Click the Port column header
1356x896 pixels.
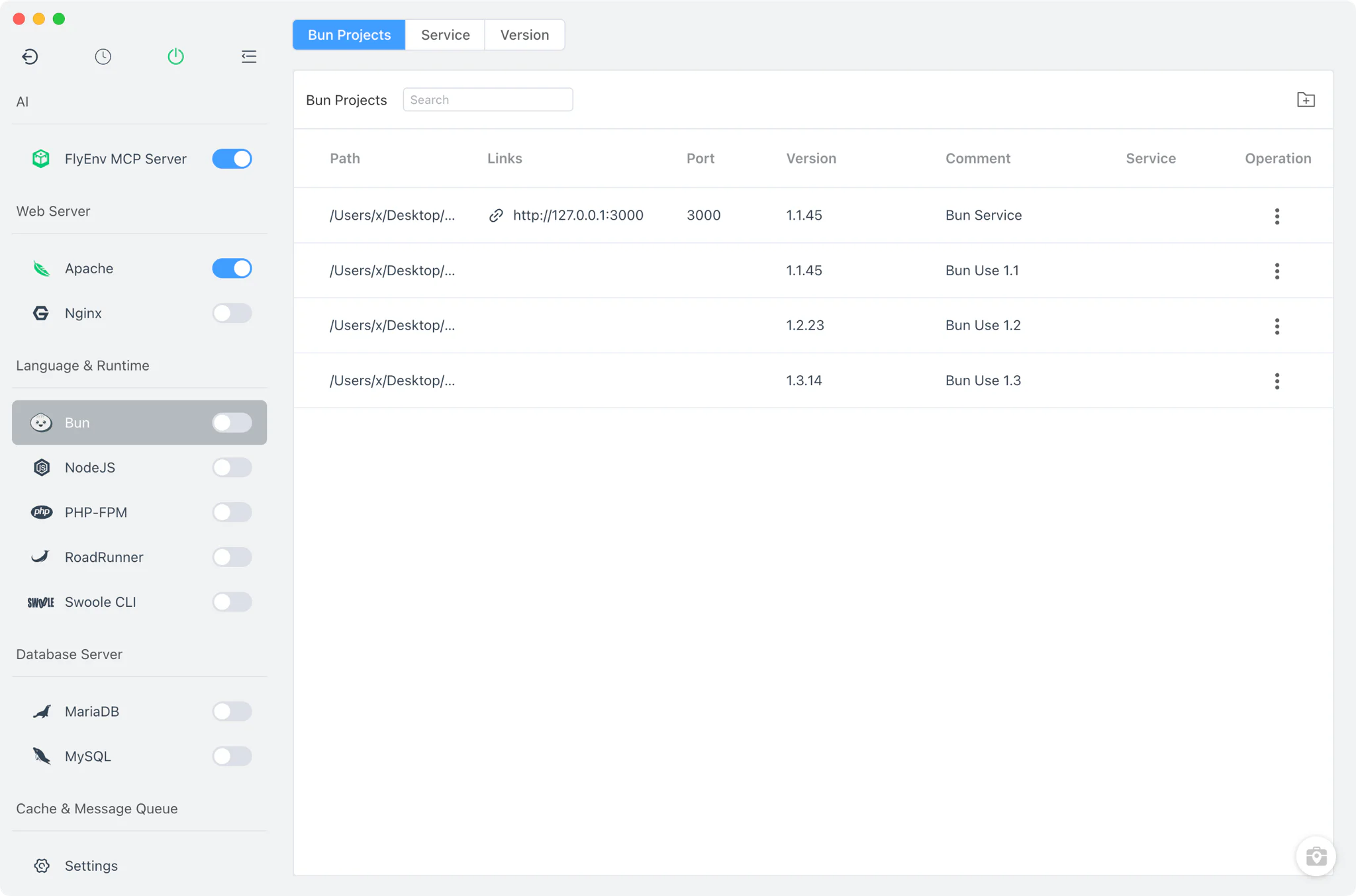[x=701, y=158]
